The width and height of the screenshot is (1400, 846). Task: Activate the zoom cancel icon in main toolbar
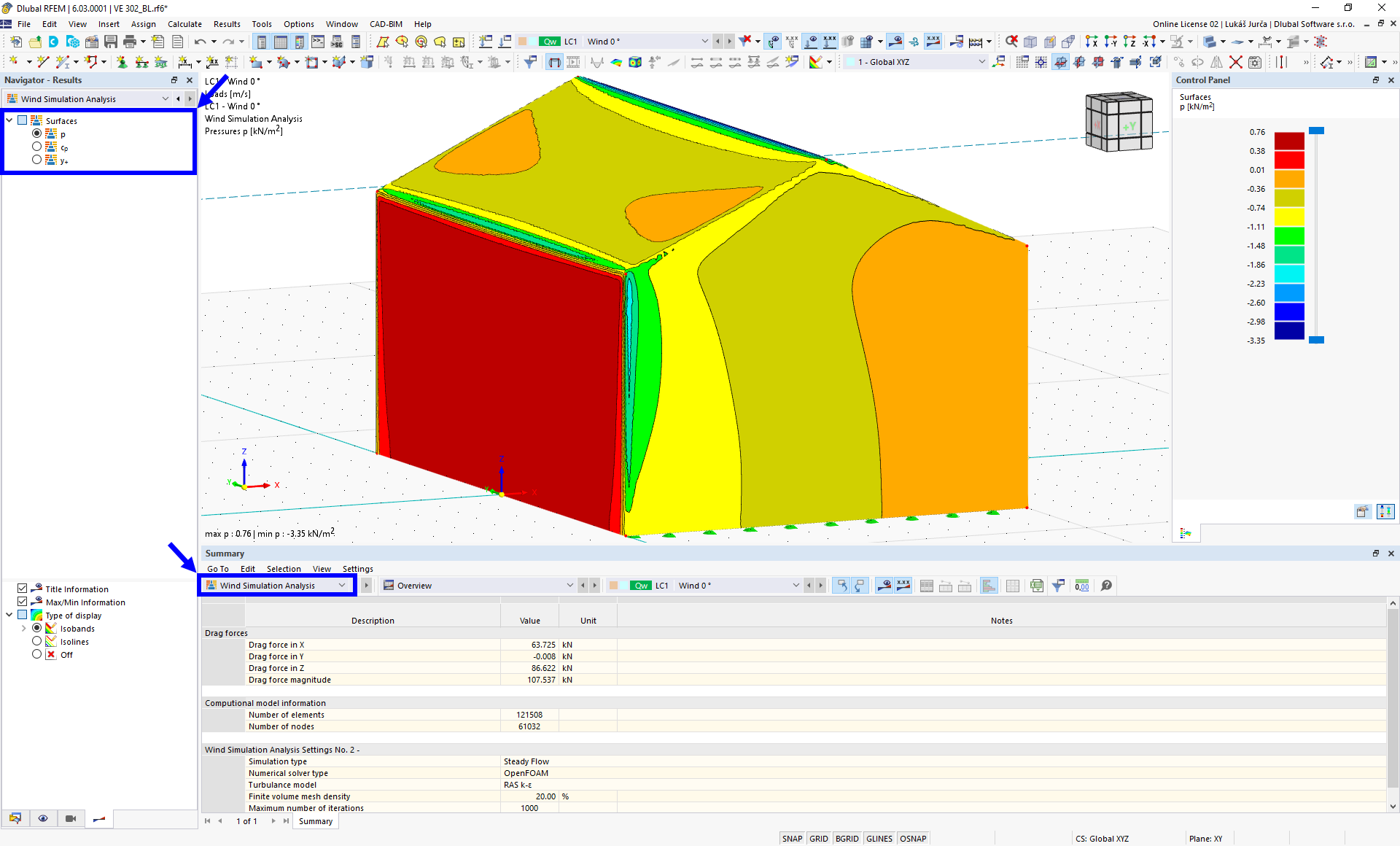(x=1012, y=42)
